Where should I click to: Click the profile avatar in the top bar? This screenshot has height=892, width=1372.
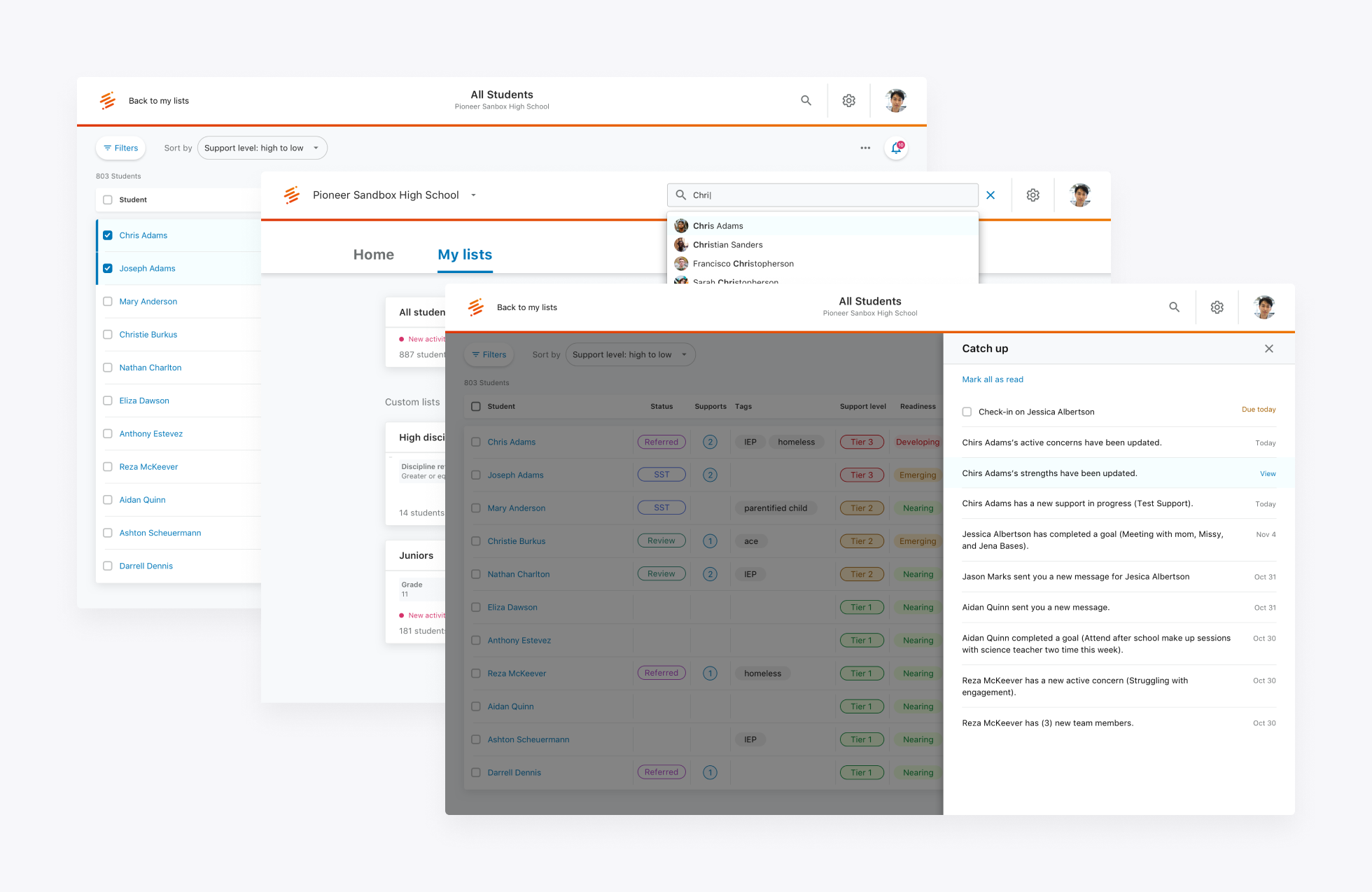click(896, 100)
